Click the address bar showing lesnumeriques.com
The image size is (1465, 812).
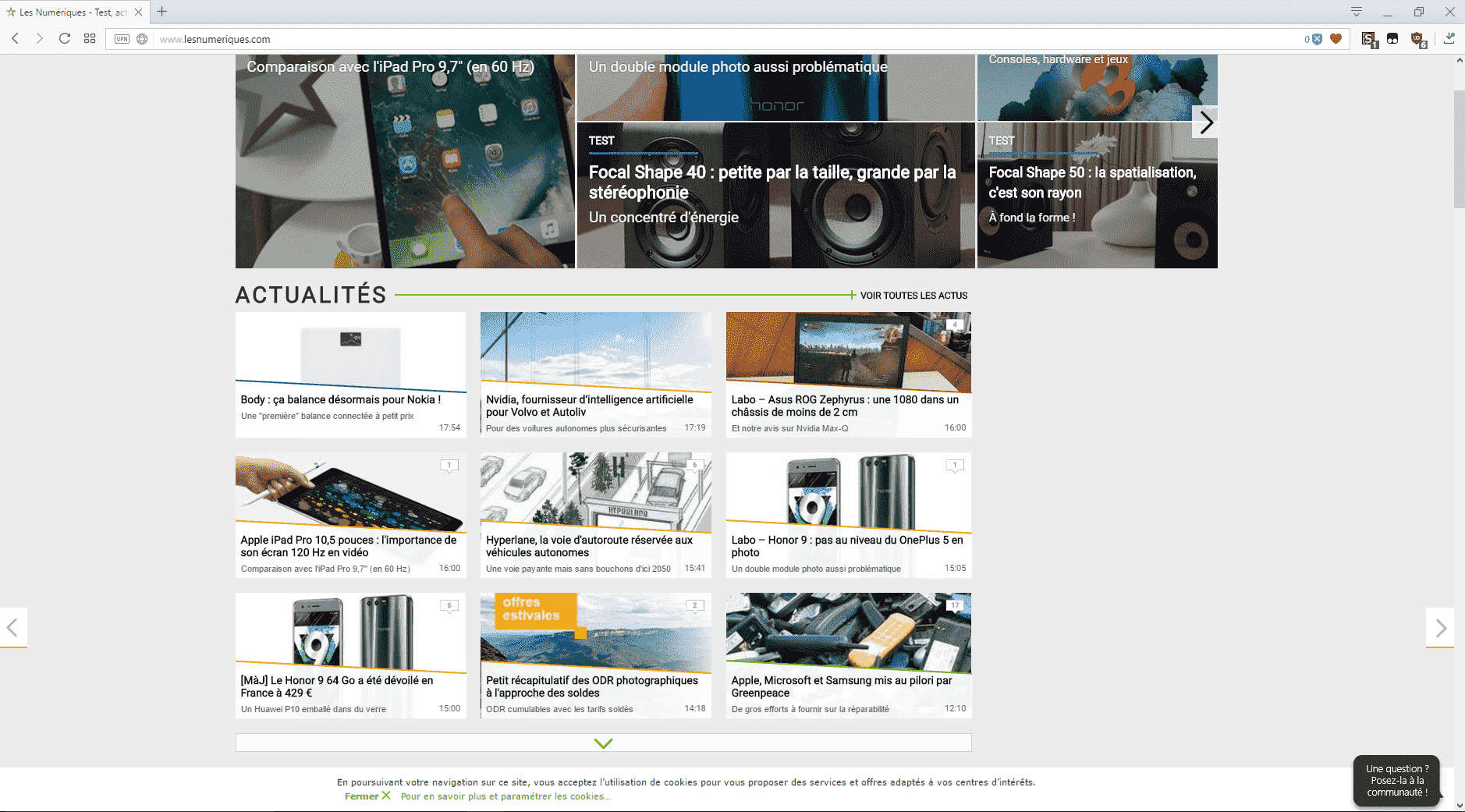pyautogui.click(x=725, y=39)
